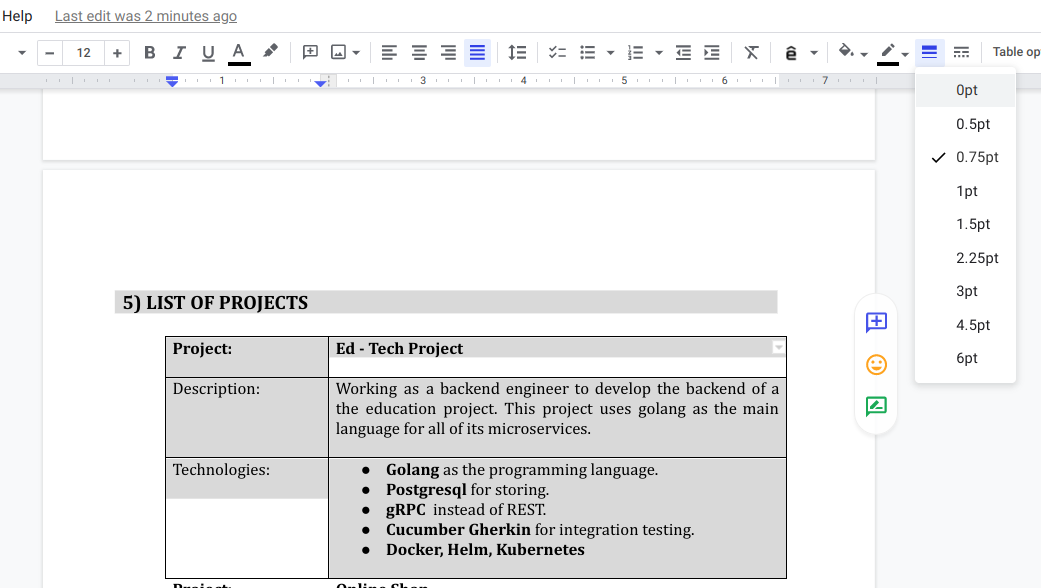
Task: Open the highlight color swatch
Action: pos(270,52)
